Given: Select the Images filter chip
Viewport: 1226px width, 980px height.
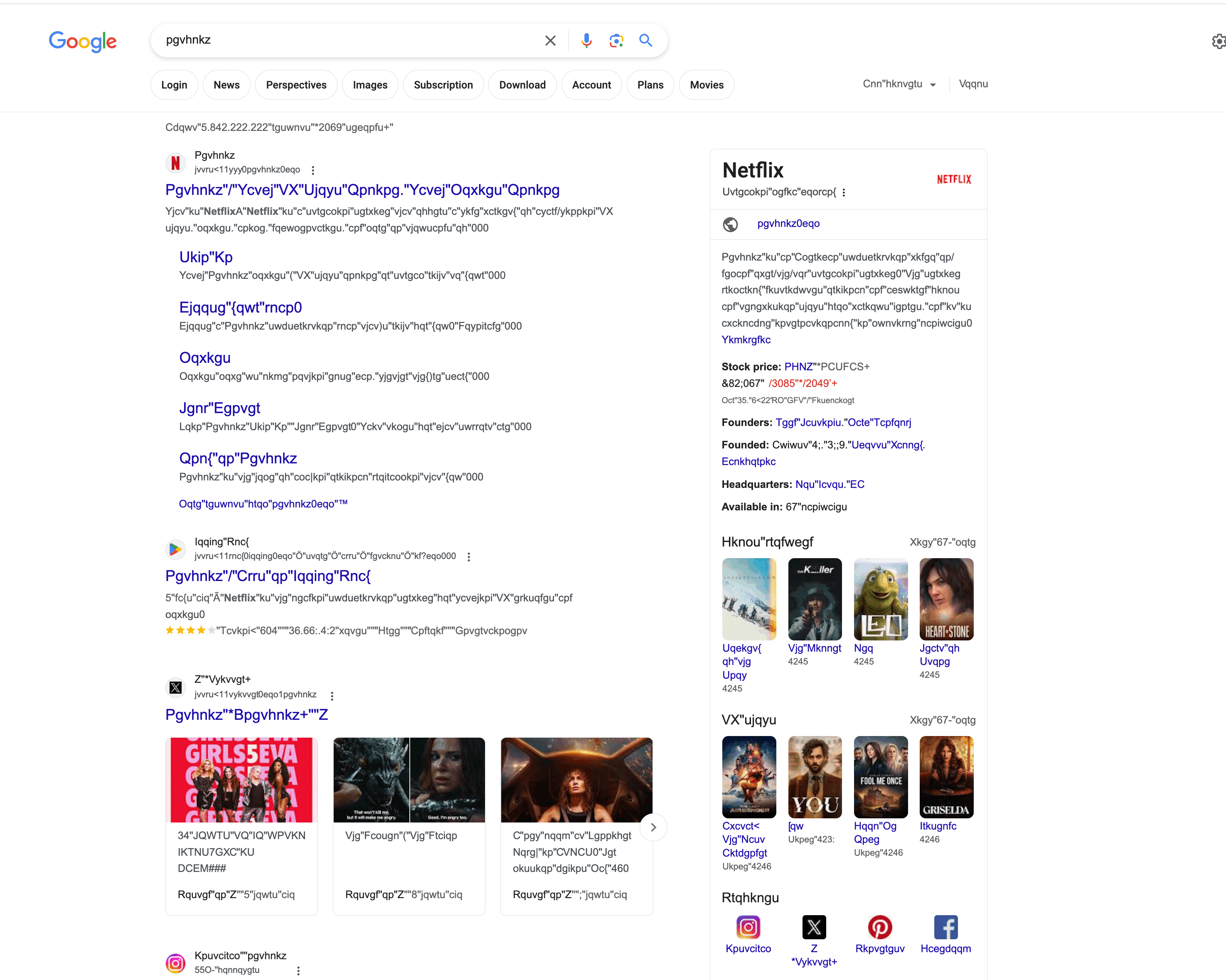Looking at the screenshot, I should [x=369, y=85].
